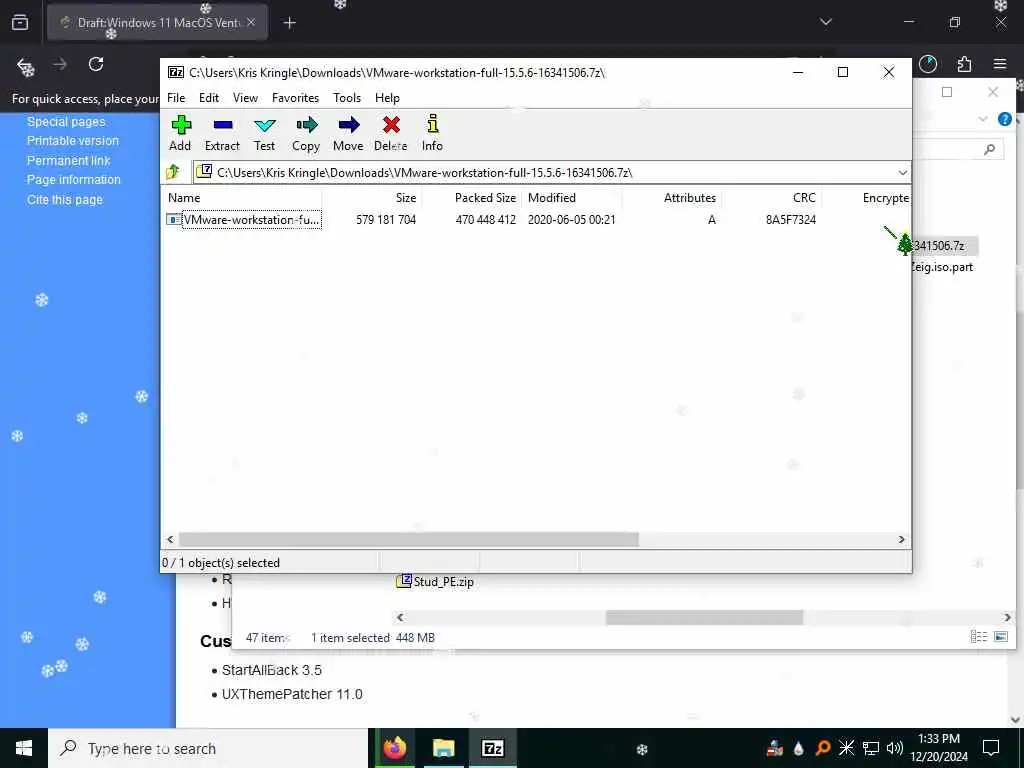Sort by the Size column header
The width and height of the screenshot is (1024, 768).
[371, 198]
